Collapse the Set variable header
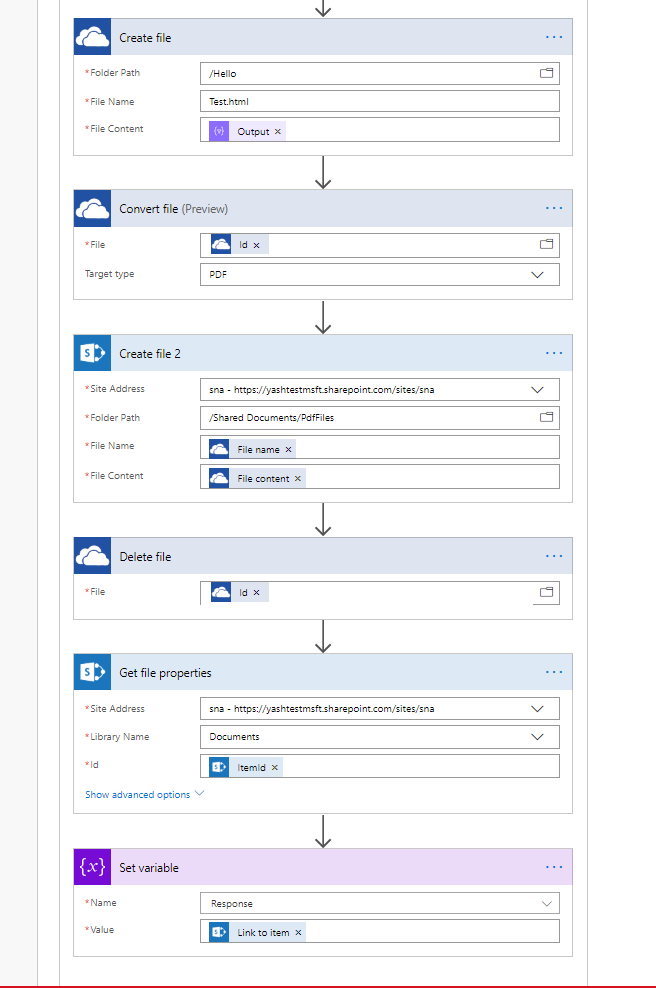The height and width of the screenshot is (988, 656). pos(323,867)
